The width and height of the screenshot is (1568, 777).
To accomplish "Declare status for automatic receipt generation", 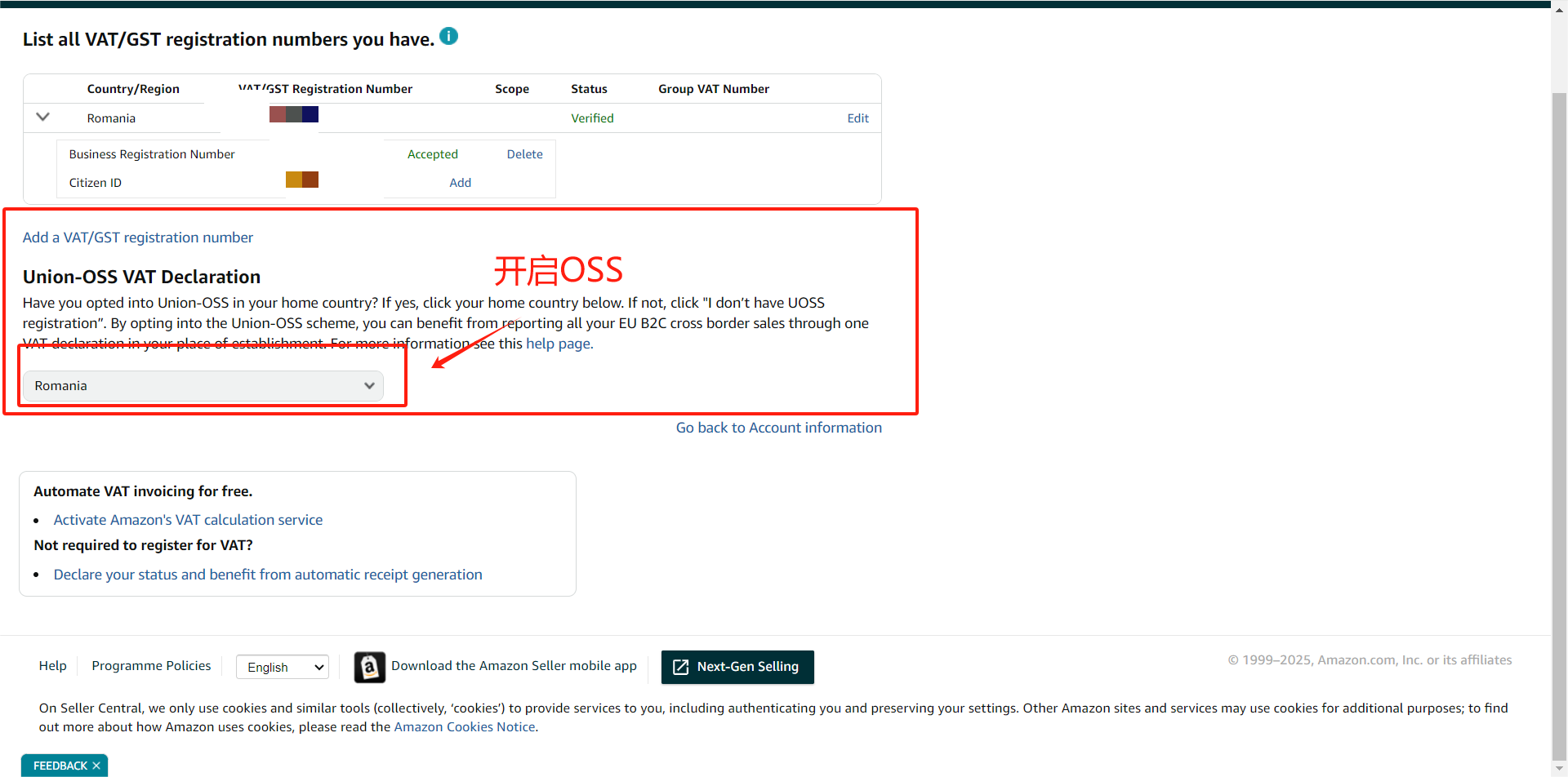I will coord(268,575).
